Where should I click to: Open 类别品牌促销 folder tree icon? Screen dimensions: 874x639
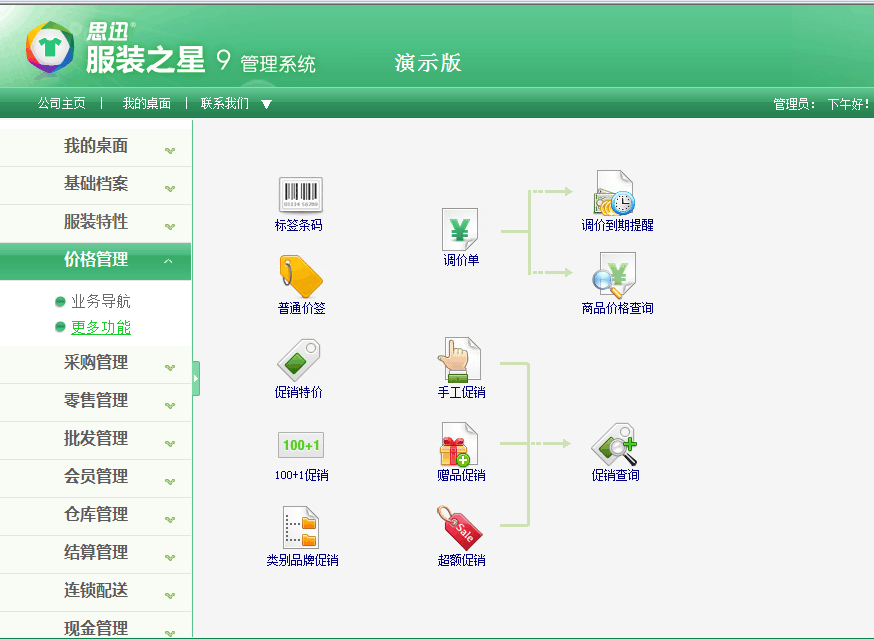coord(301,527)
